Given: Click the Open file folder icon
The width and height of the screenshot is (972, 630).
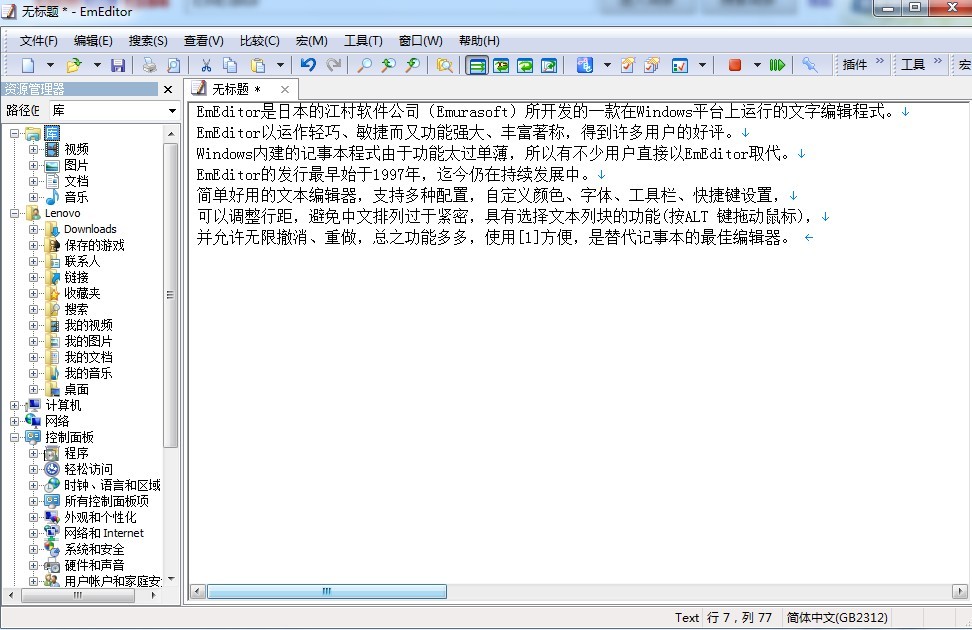Looking at the screenshot, I should [74, 65].
